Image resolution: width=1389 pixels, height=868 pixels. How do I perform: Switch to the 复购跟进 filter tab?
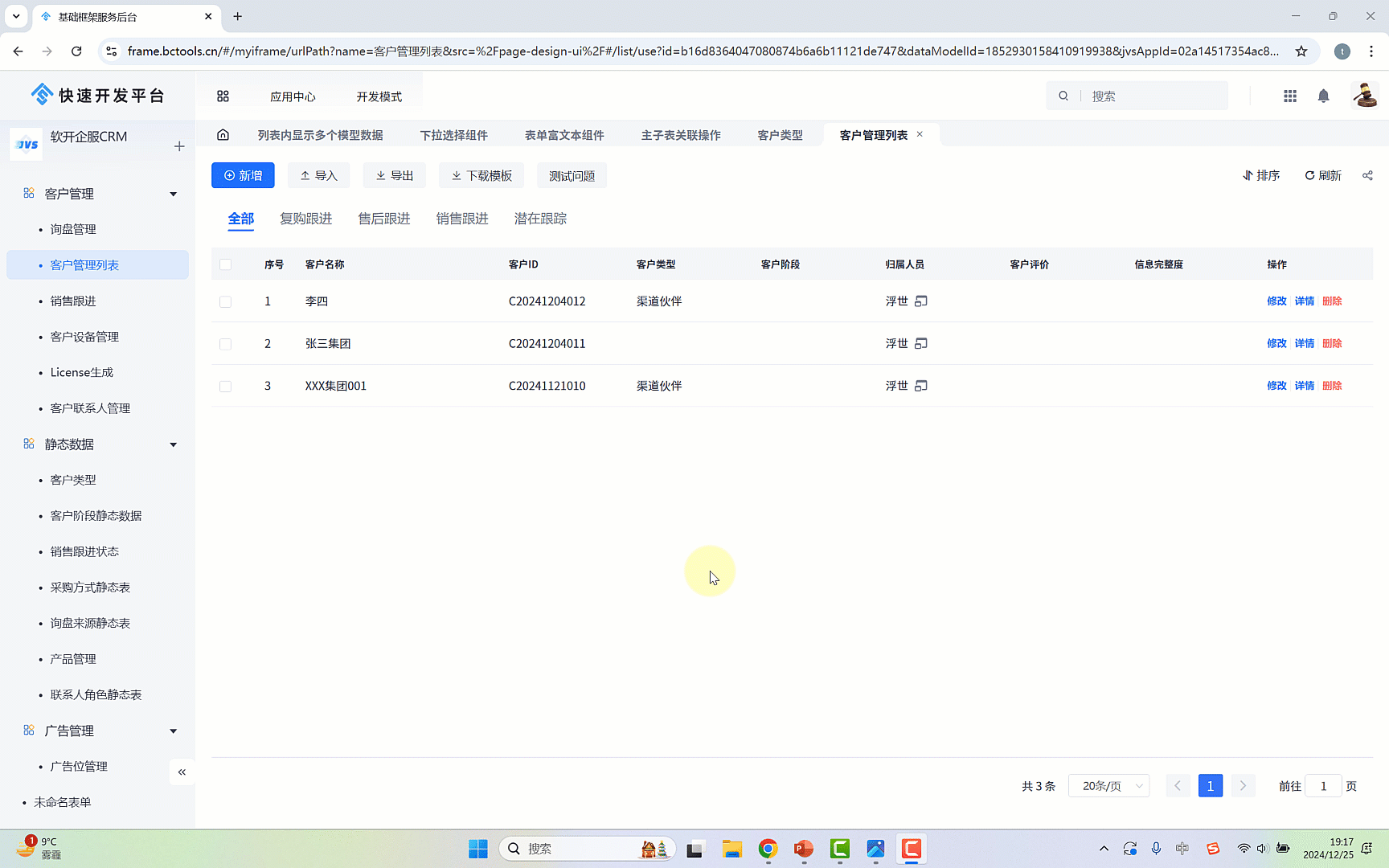[306, 219]
